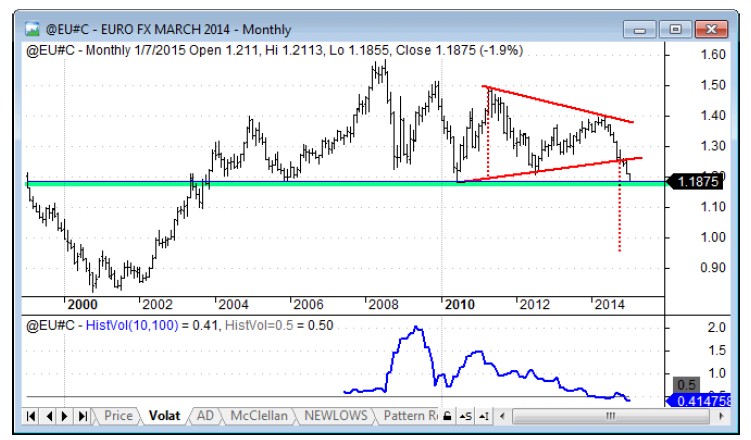Click horizontal scrollbar left arrow
The image size is (751, 440).
[502, 416]
